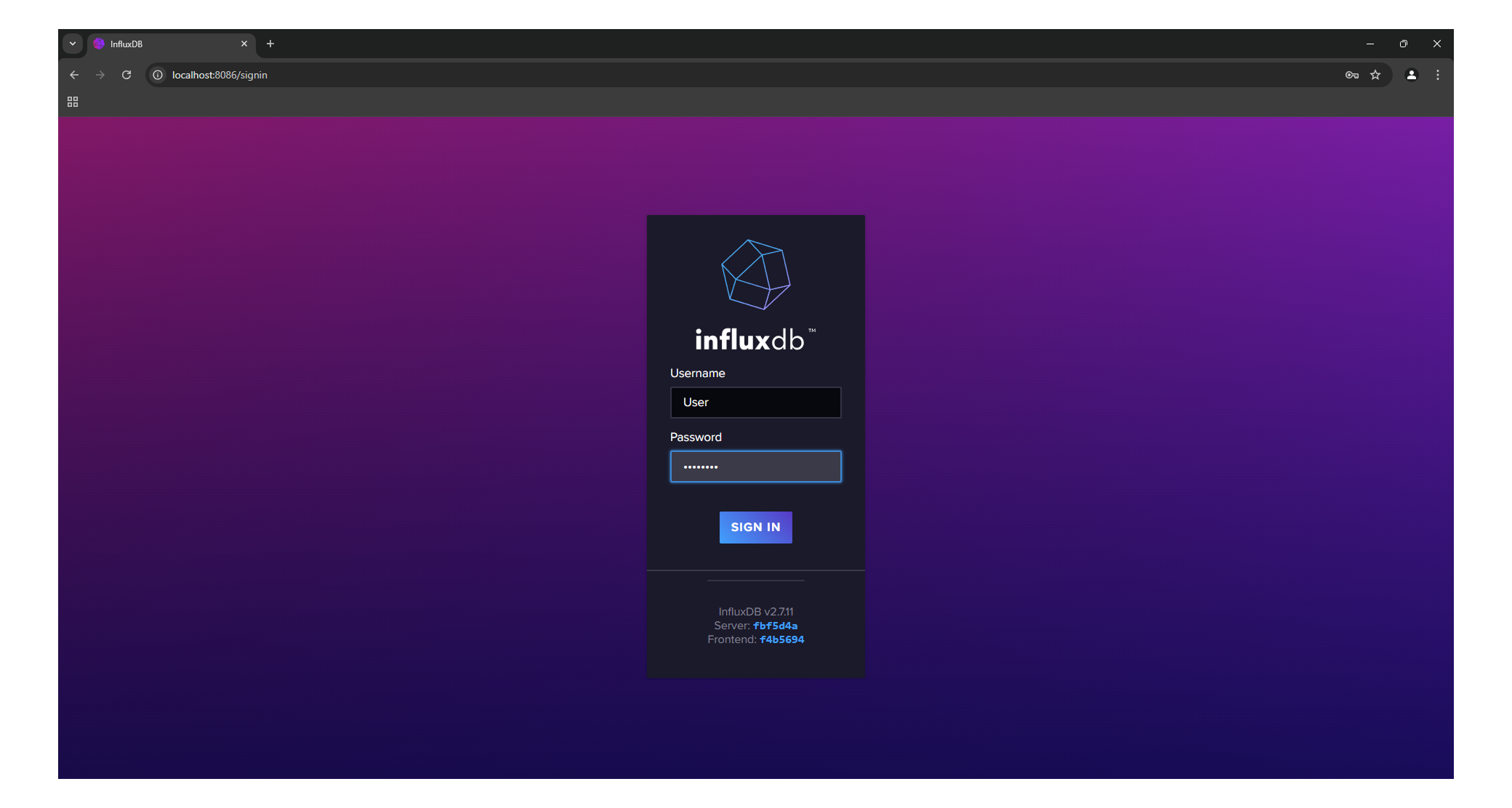Open the Server fbf5d4a commit link
This screenshot has height=808, width=1512.
pos(775,626)
